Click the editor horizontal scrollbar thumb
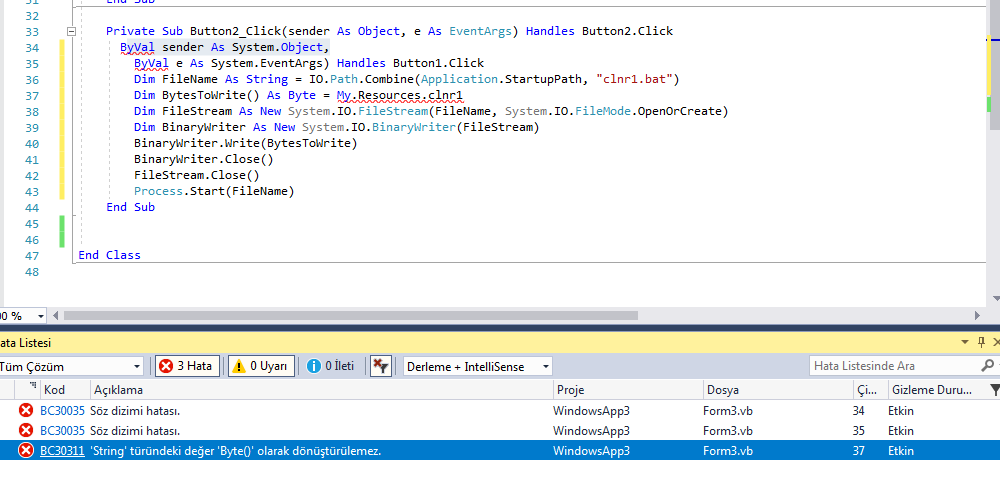Screen dimensions: 1000x479 tap(351, 315)
